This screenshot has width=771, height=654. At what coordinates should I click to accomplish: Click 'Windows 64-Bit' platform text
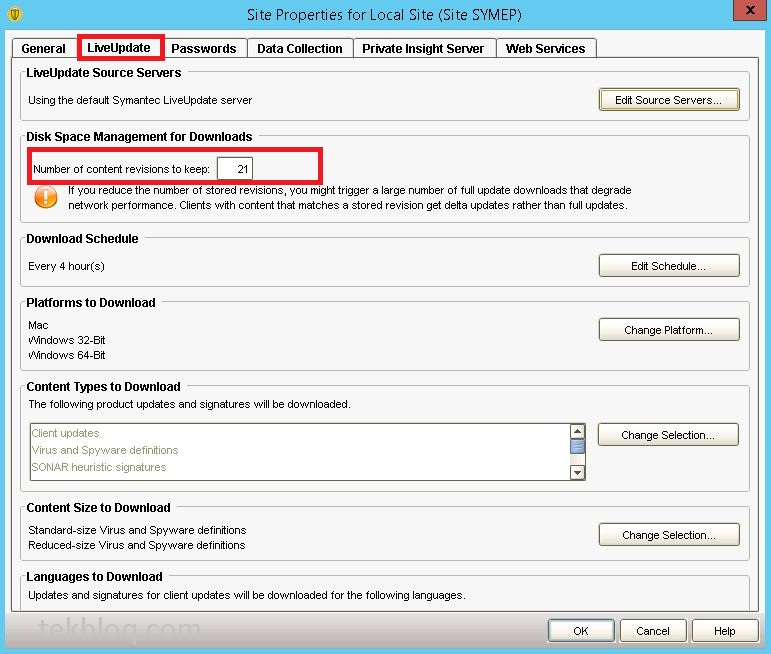tap(67, 355)
